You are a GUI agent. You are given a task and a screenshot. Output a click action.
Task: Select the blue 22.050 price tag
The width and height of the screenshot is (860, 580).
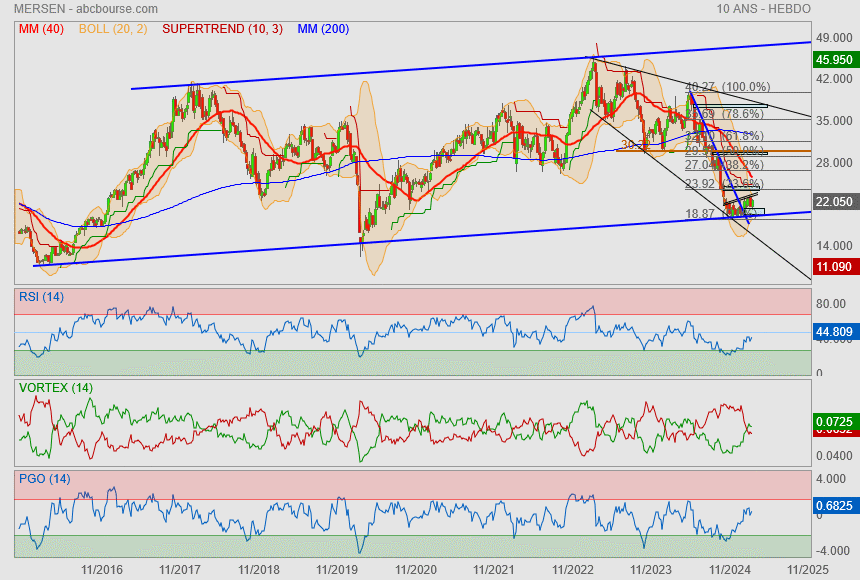834,202
